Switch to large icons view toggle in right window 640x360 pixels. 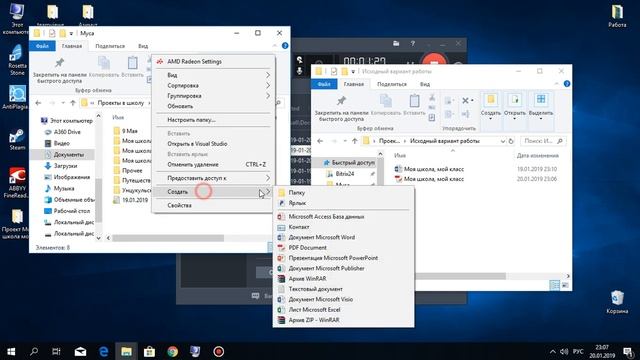565,285
